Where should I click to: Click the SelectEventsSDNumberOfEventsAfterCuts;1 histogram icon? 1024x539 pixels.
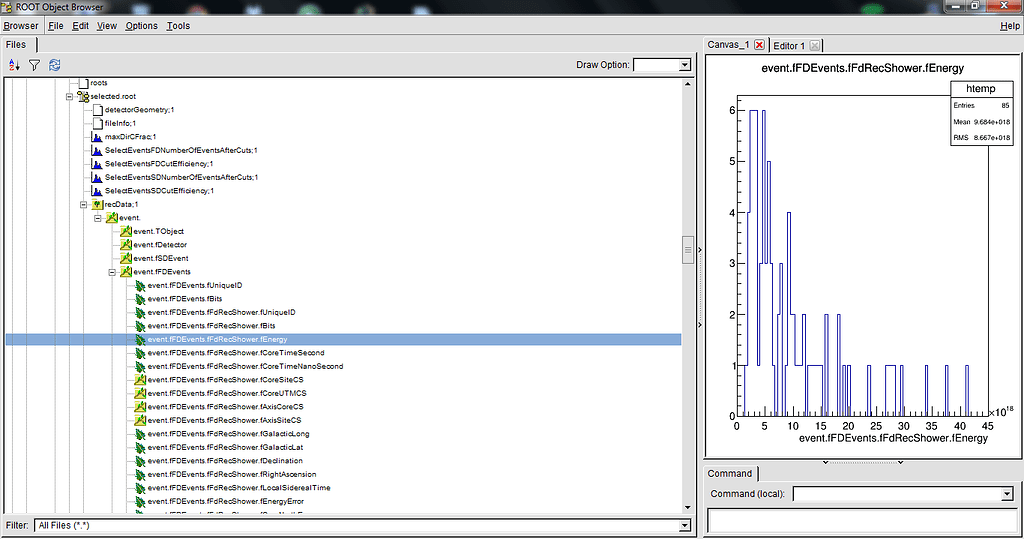pos(97,178)
